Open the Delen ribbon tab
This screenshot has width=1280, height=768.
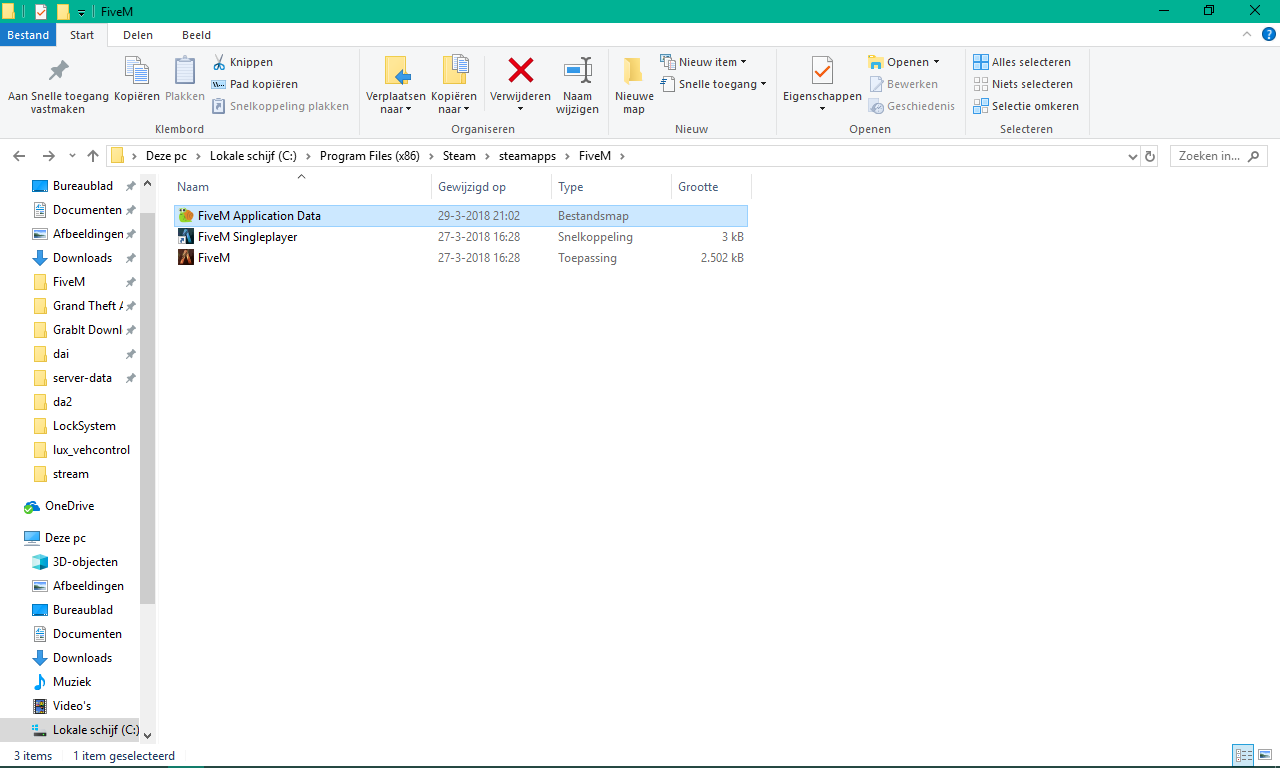pyautogui.click(x=138, y=35)
